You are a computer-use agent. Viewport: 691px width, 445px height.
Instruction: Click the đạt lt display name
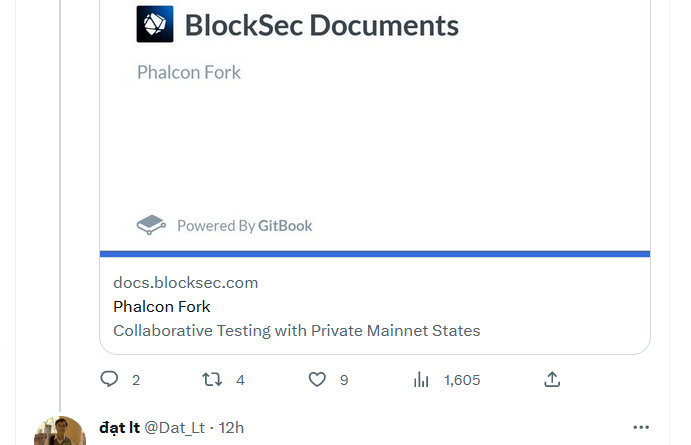120,427
